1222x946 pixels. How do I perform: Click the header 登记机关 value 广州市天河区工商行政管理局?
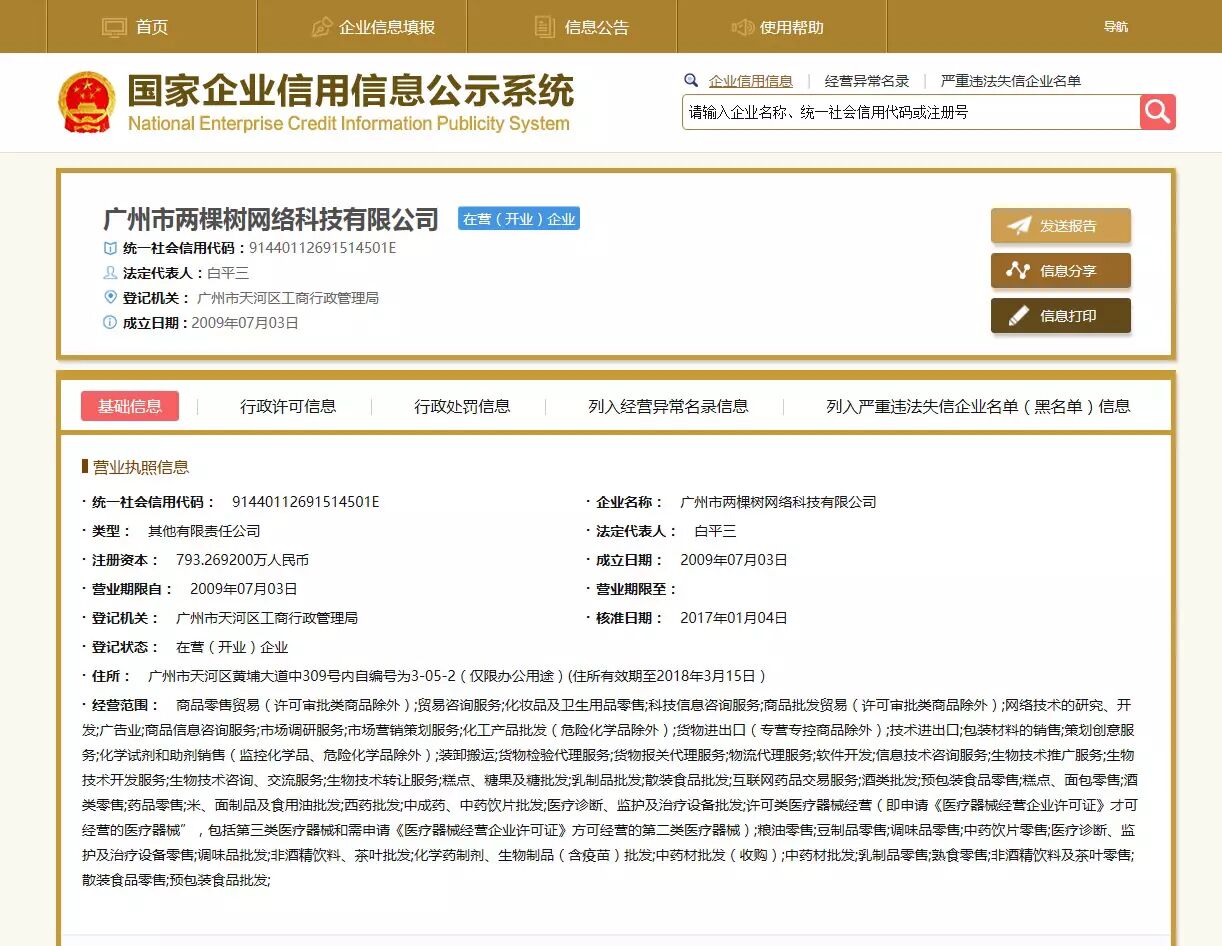tap(288, 298)
